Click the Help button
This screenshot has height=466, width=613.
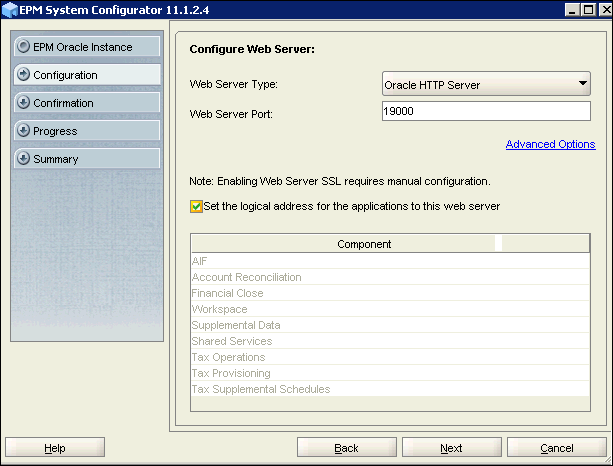click(x=55, y=448)
